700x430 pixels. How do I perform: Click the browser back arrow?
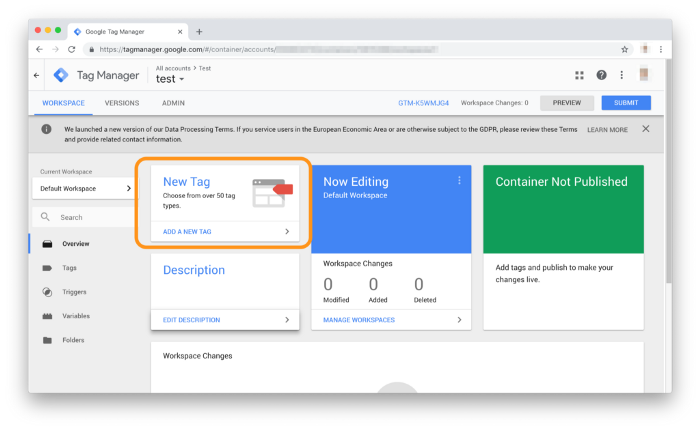[x=39, y=50]
